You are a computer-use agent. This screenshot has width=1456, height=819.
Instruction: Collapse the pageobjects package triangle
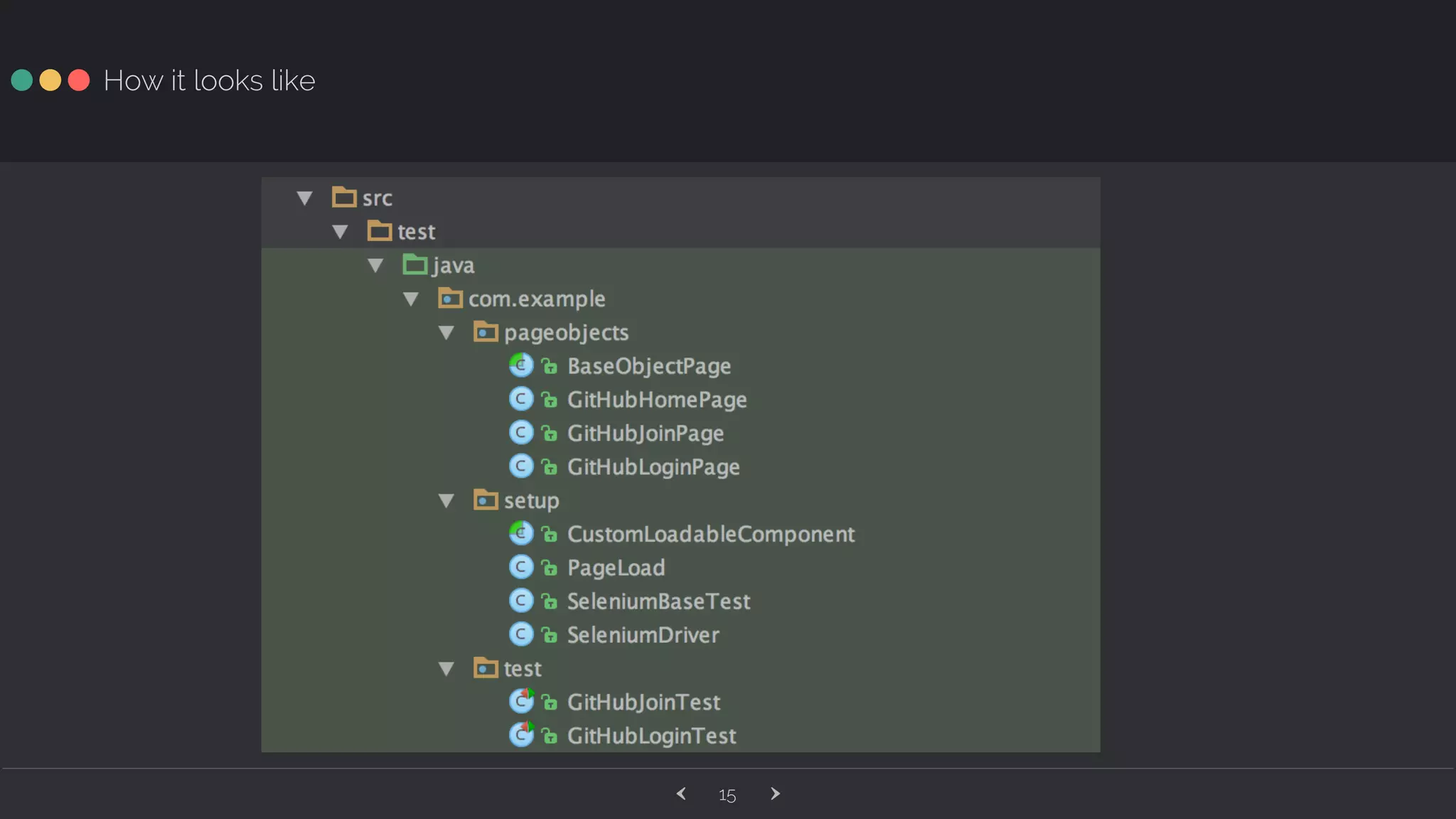[x=446, y=332]
